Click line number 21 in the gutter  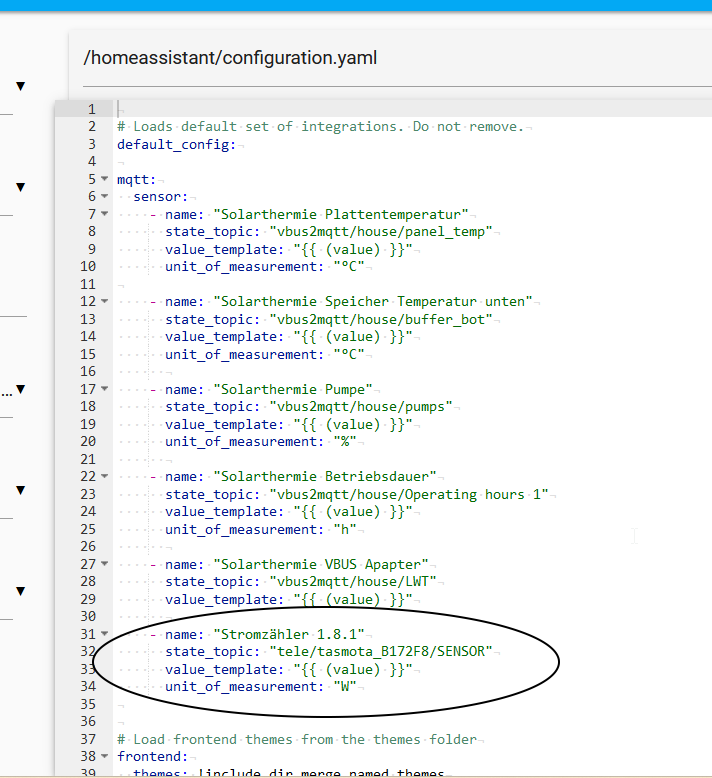click(x=88, y=459)
